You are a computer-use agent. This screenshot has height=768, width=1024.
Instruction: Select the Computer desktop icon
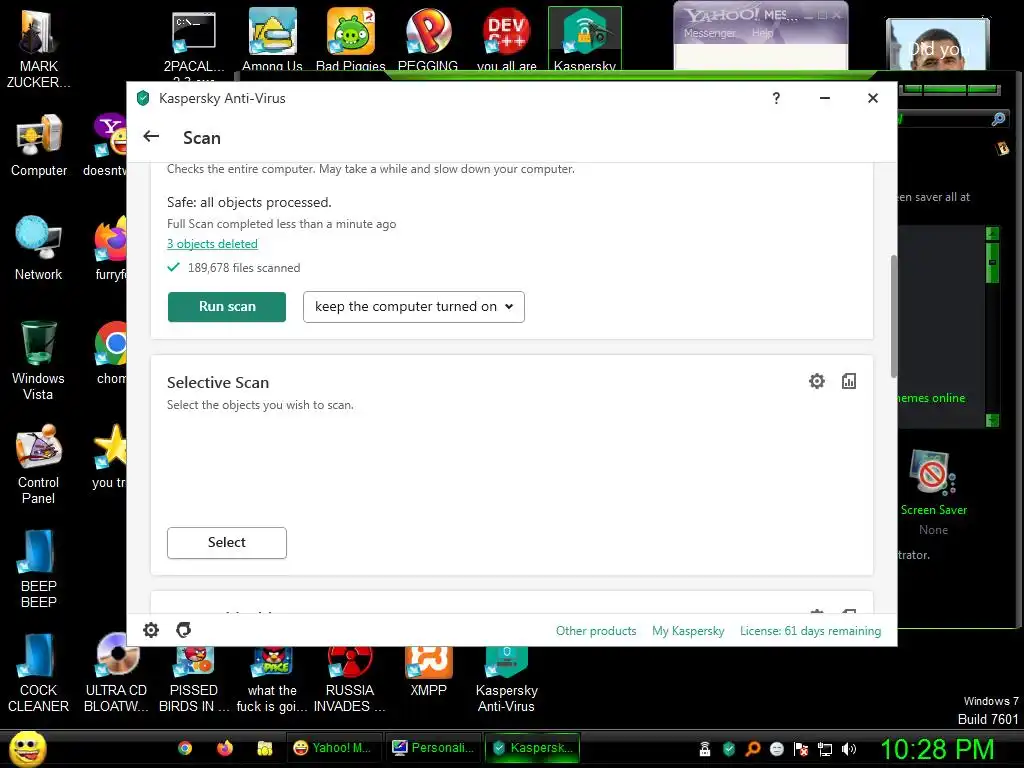pos(39,146)
